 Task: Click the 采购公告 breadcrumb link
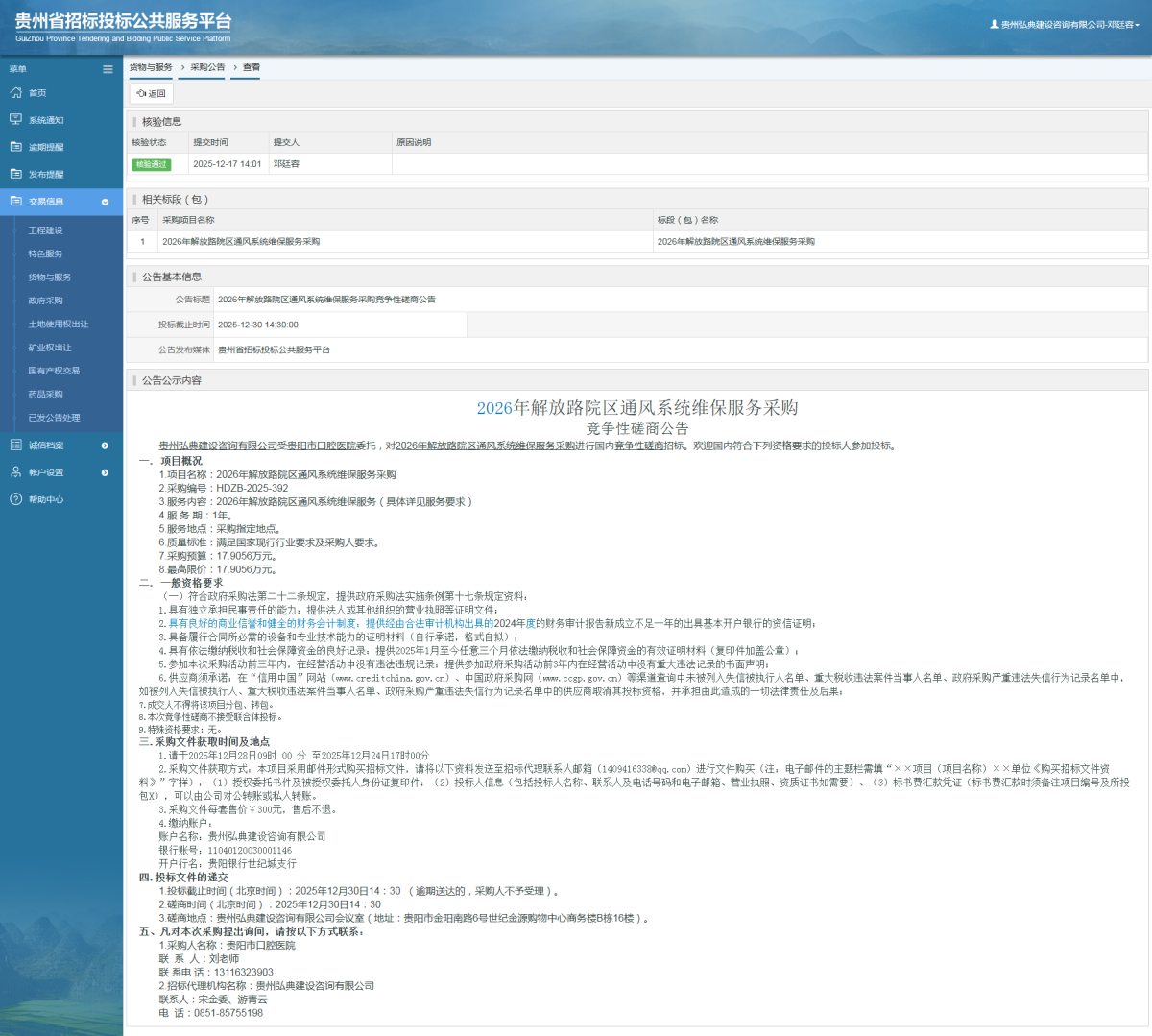pos(207,67)
